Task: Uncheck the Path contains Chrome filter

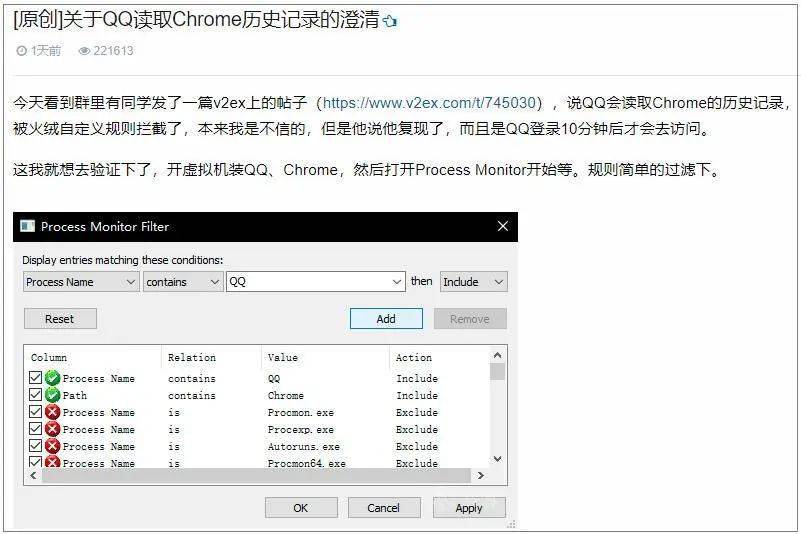Action: coord(35,394)
